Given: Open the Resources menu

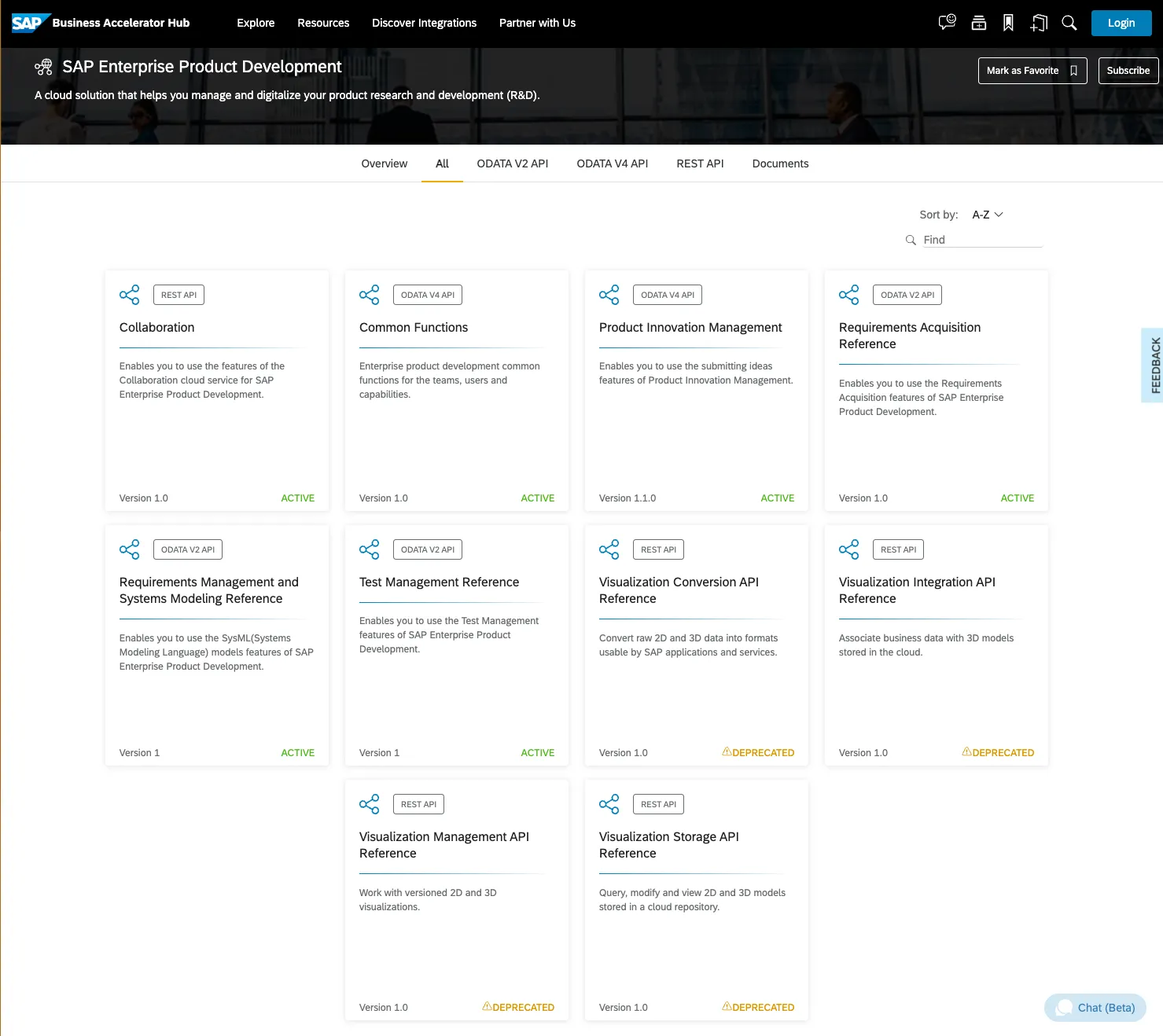Looking at the screenshot, I should click(x=323, y=23).
